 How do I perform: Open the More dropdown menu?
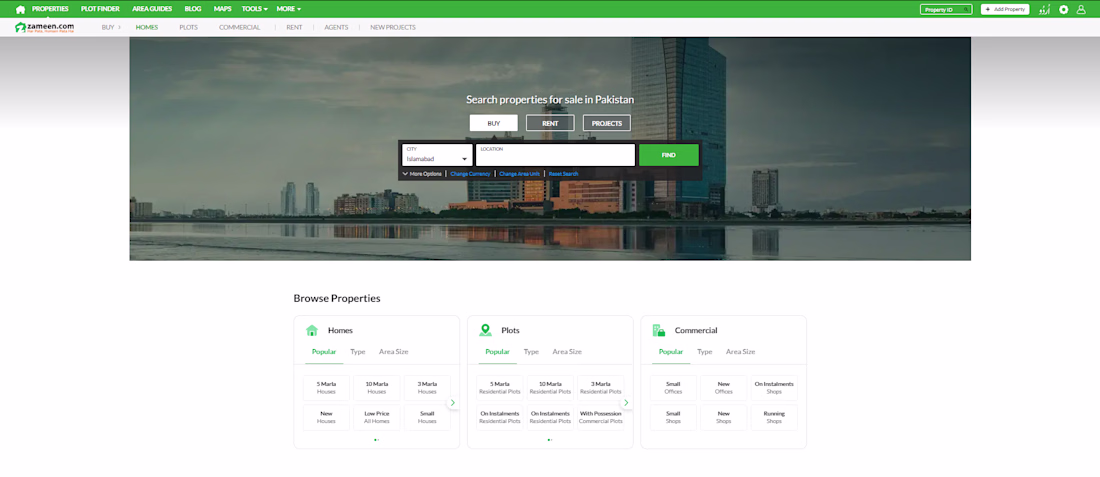point(288,9)
